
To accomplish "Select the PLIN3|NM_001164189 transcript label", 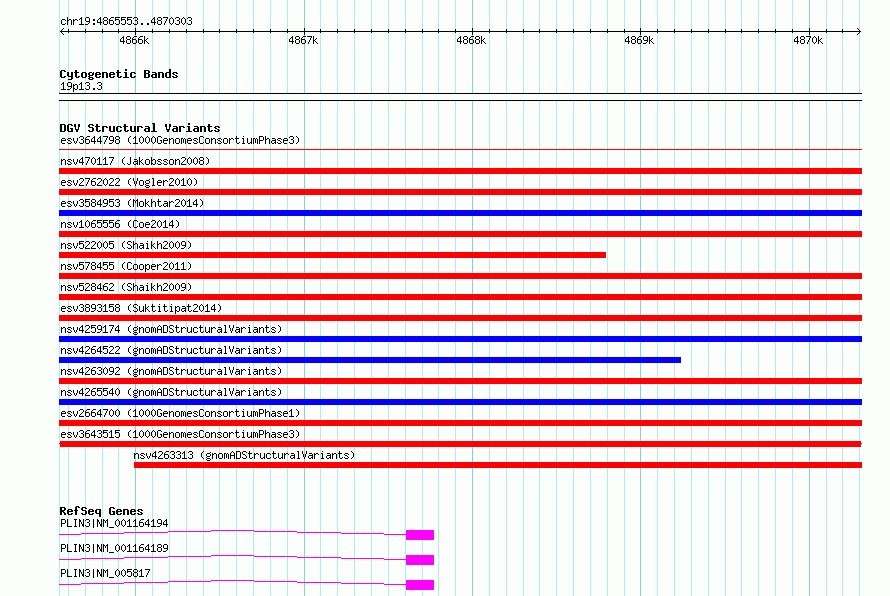I will click(114, 548).
